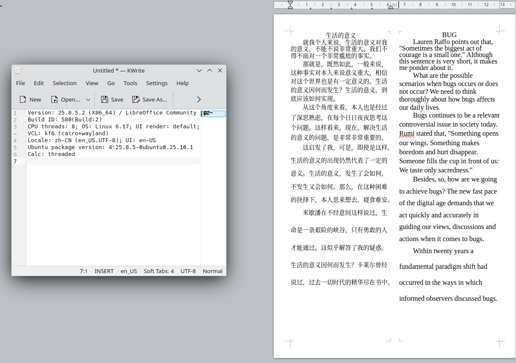Click the Save As toolbar button
The width and height of the screenshot is (516, 363).
click(x=149, y=99)
